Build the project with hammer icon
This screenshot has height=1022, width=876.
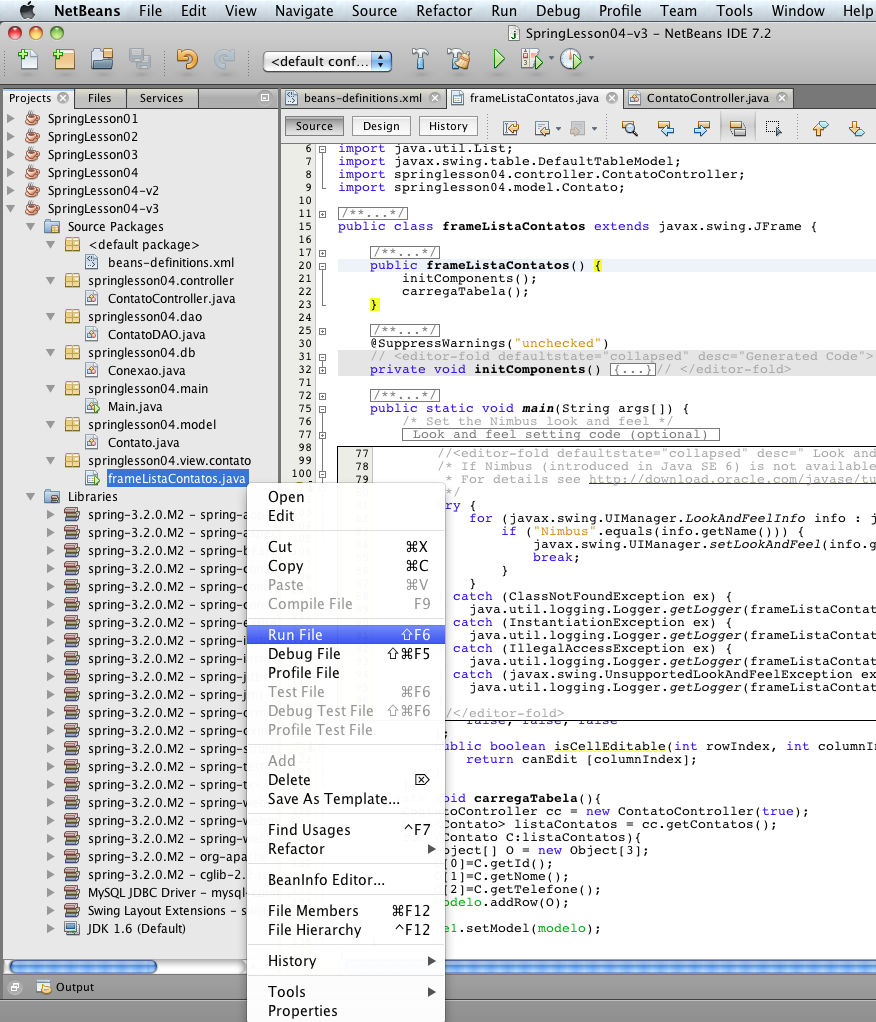(x=422, y=60)
